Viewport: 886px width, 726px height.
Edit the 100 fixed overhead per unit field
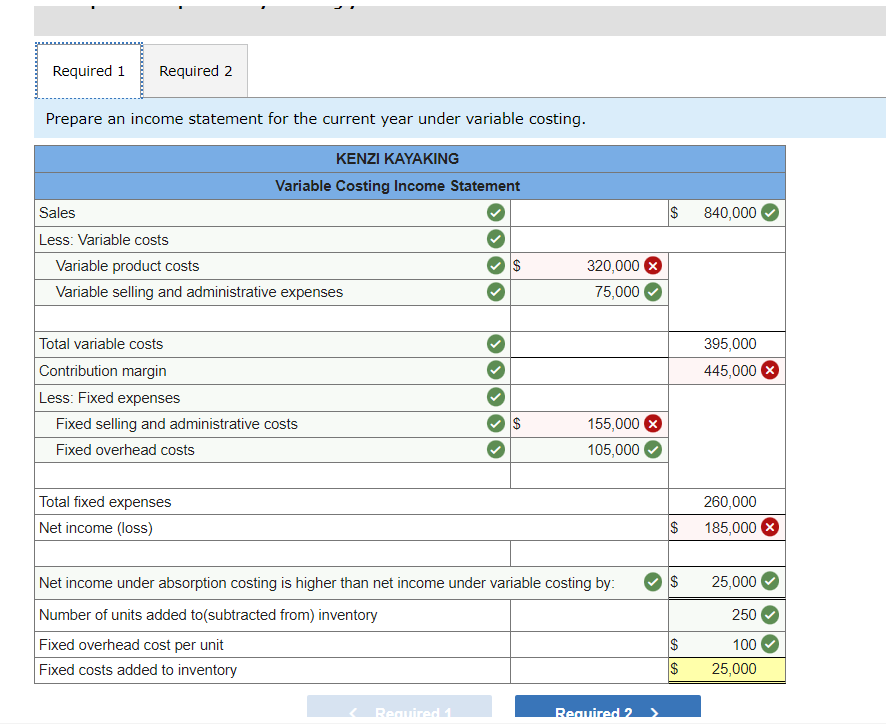[727, 644]
